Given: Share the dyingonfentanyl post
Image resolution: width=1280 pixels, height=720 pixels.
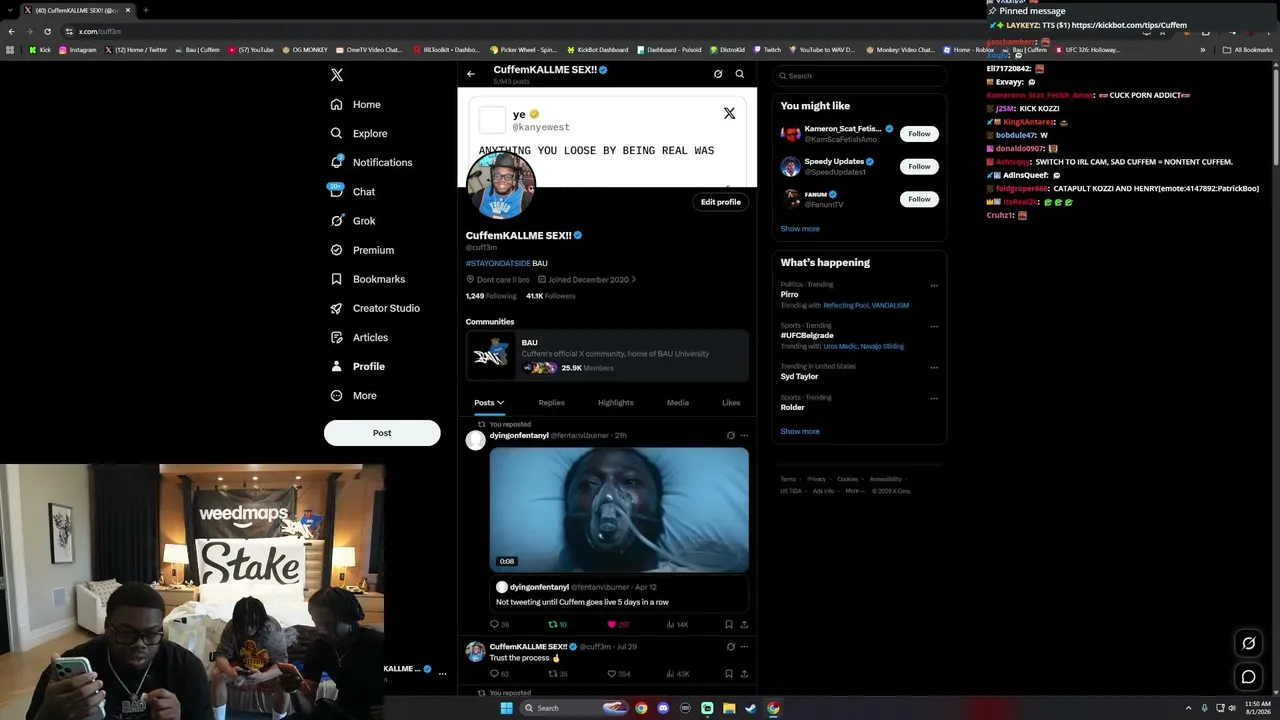Looking at the screenshot, I should pos(744,624).
